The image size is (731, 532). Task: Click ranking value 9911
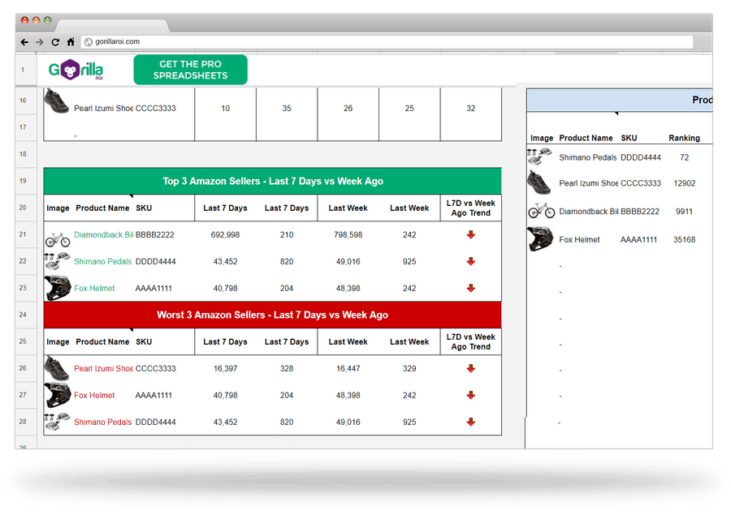point(684,211)
